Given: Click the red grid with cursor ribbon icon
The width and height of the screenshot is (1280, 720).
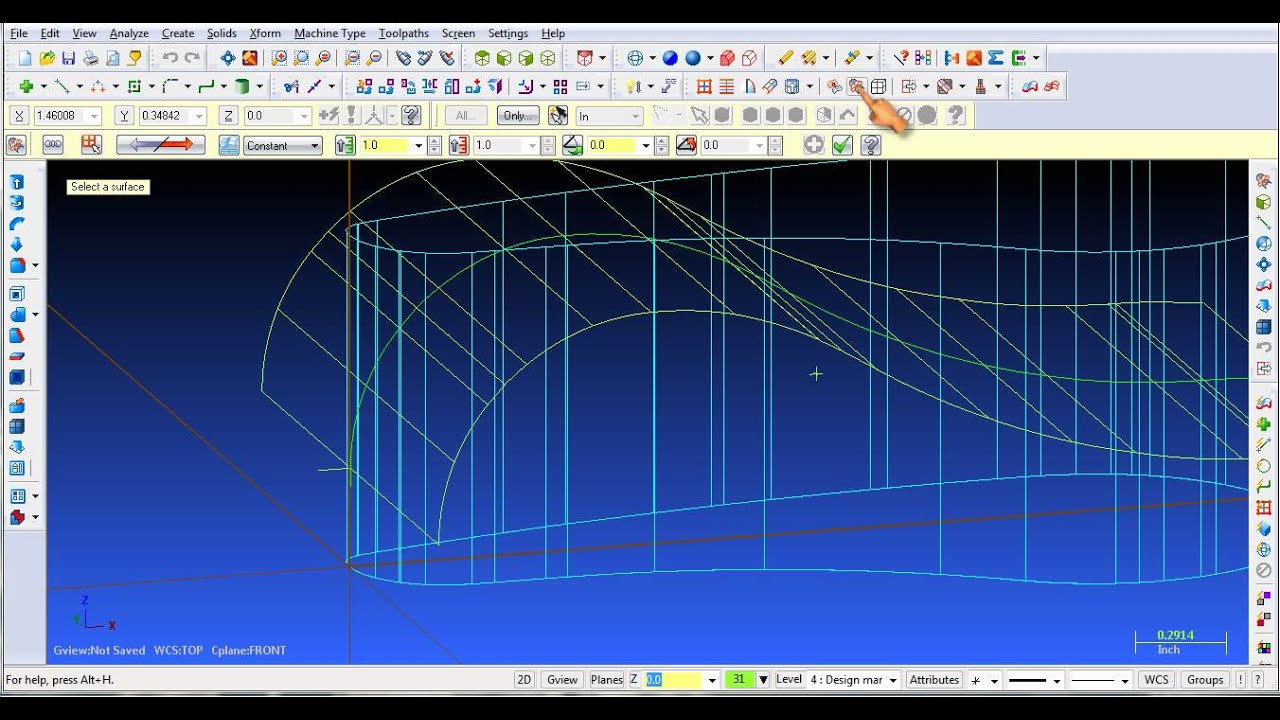Looking at the screenshot, I should pyautogui.click(x=91, y=145).
